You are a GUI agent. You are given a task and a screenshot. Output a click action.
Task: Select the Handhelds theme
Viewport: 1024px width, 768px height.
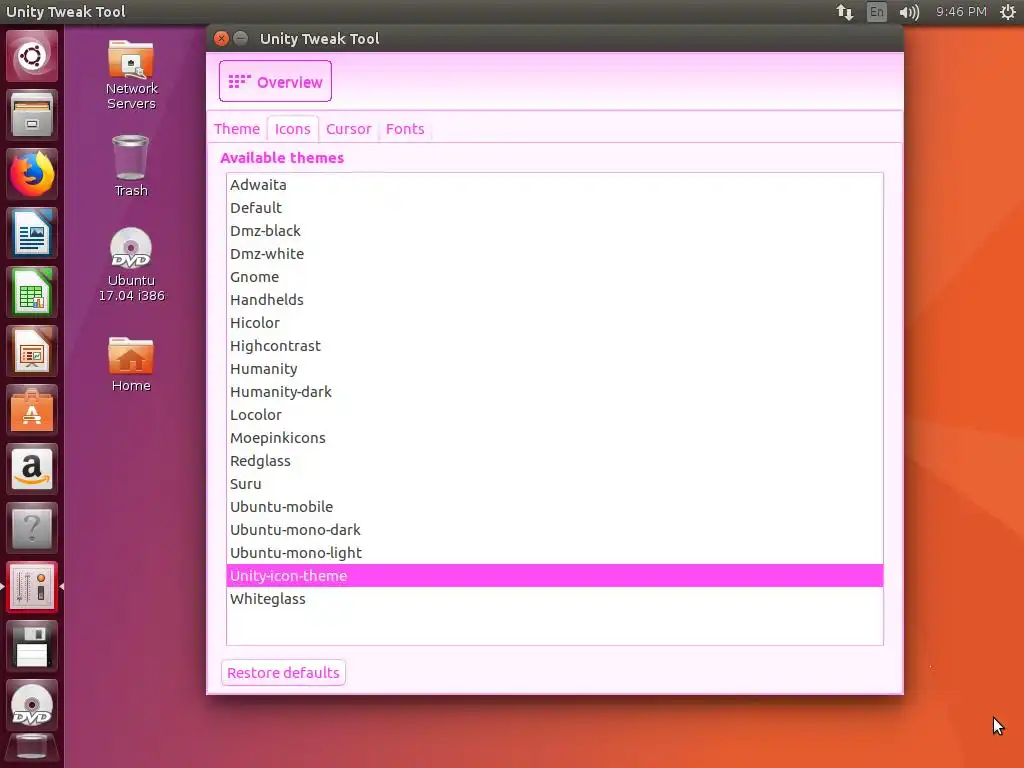coord(554,300)
